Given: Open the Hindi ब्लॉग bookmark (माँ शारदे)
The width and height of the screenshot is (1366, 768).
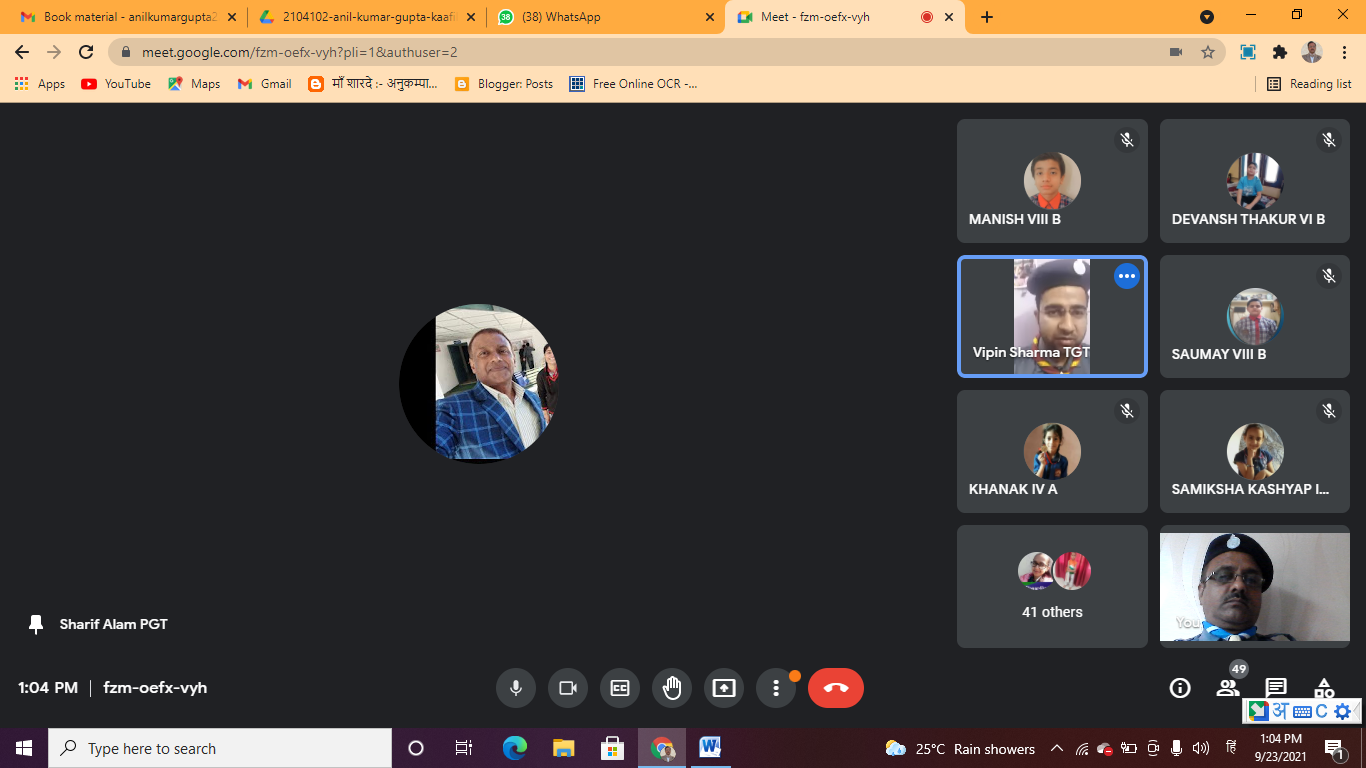Looking at the screenshot, I should 373,84.
